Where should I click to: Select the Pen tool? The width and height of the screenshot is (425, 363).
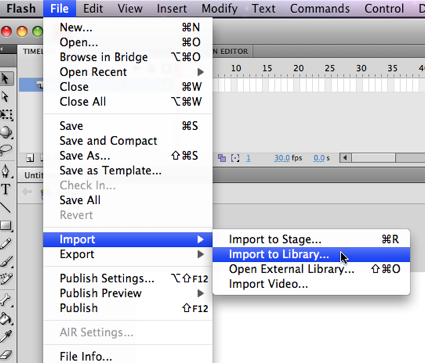tap(6, 171)
